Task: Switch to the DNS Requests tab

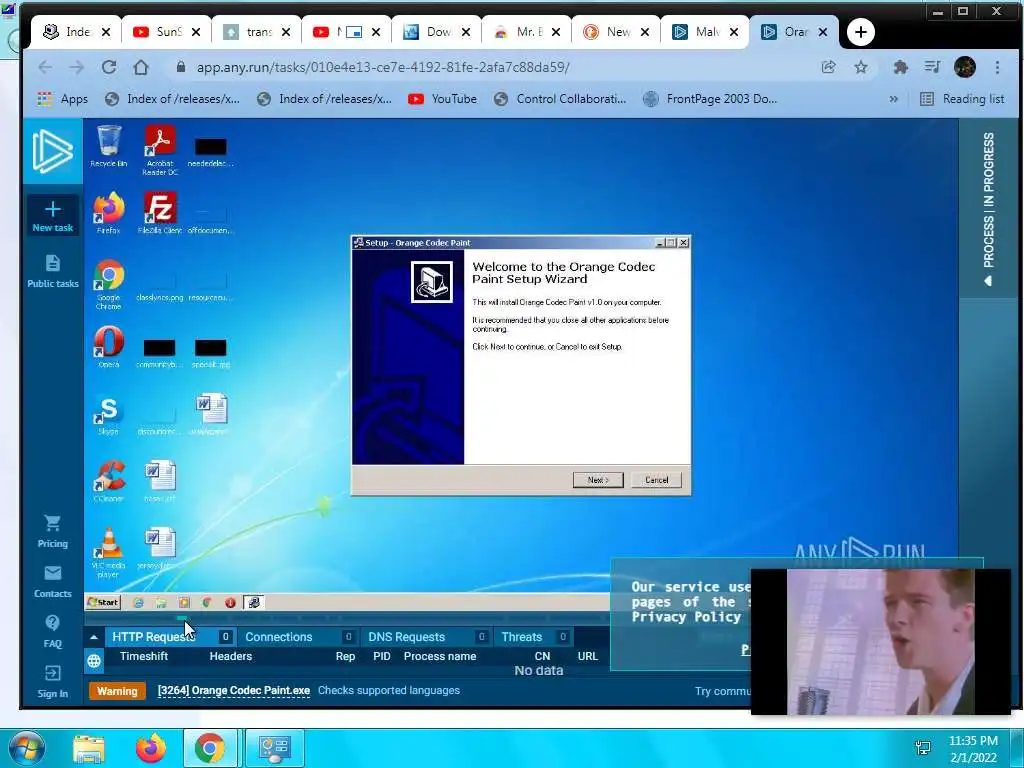Action: pos(425,637)
